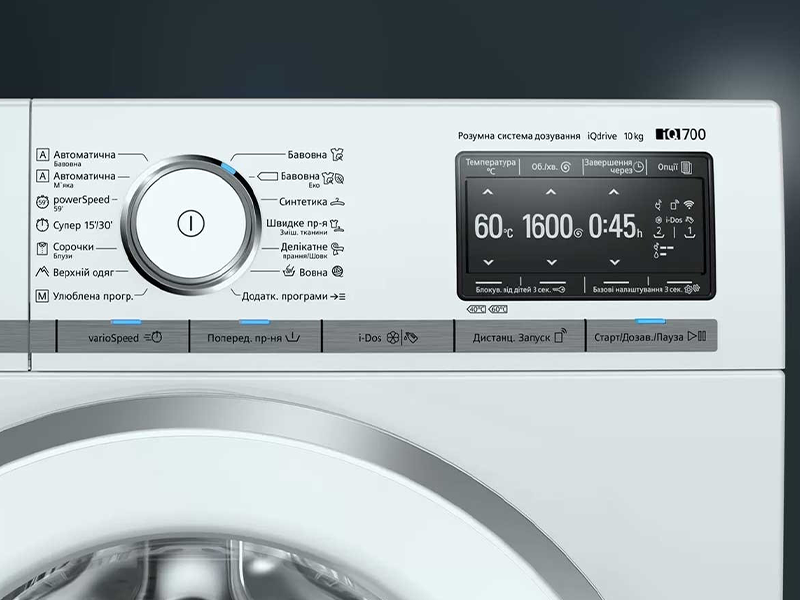Screen dimensions: 800x600
Task: Choose the Верхній одяг program label
Action: (x=84, y=272)
